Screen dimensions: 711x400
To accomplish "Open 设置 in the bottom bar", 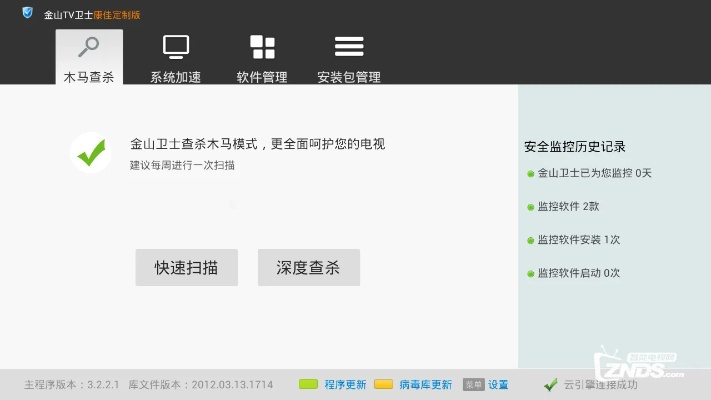I will point(498,384).
